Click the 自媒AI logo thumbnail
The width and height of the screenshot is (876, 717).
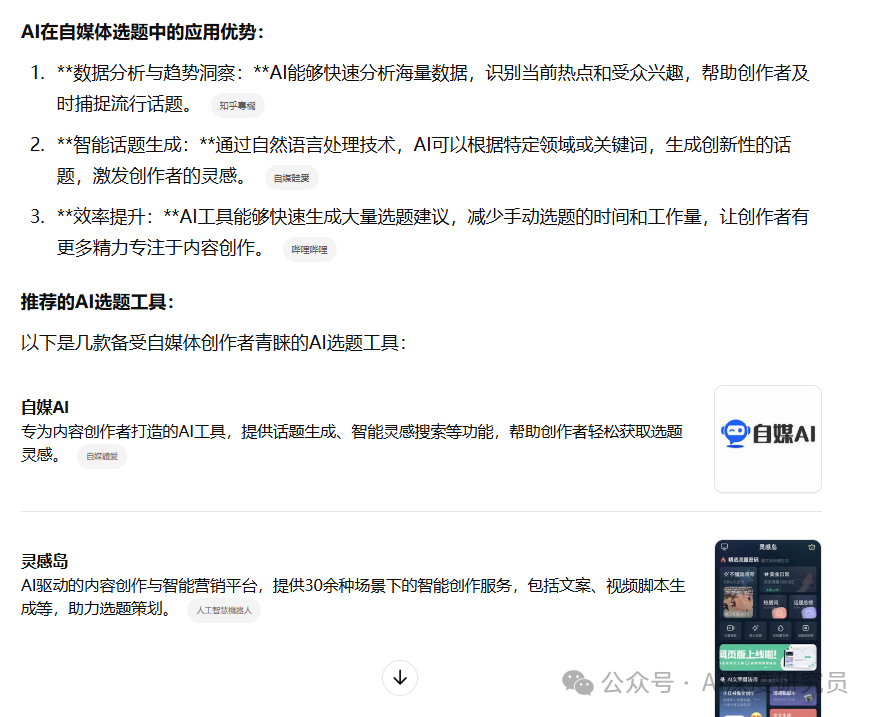(768, 439)
